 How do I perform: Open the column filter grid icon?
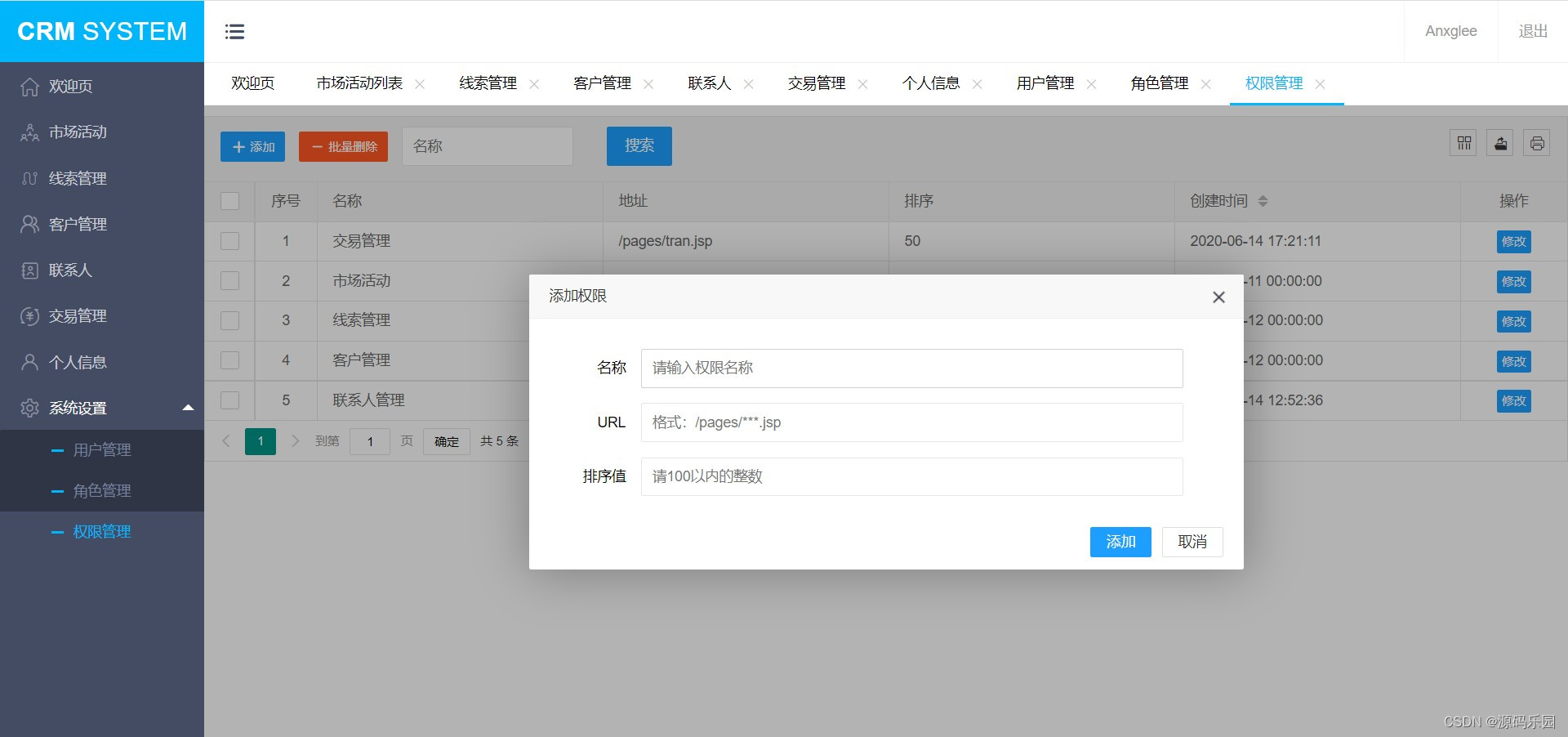click(x=1463, y=143)
